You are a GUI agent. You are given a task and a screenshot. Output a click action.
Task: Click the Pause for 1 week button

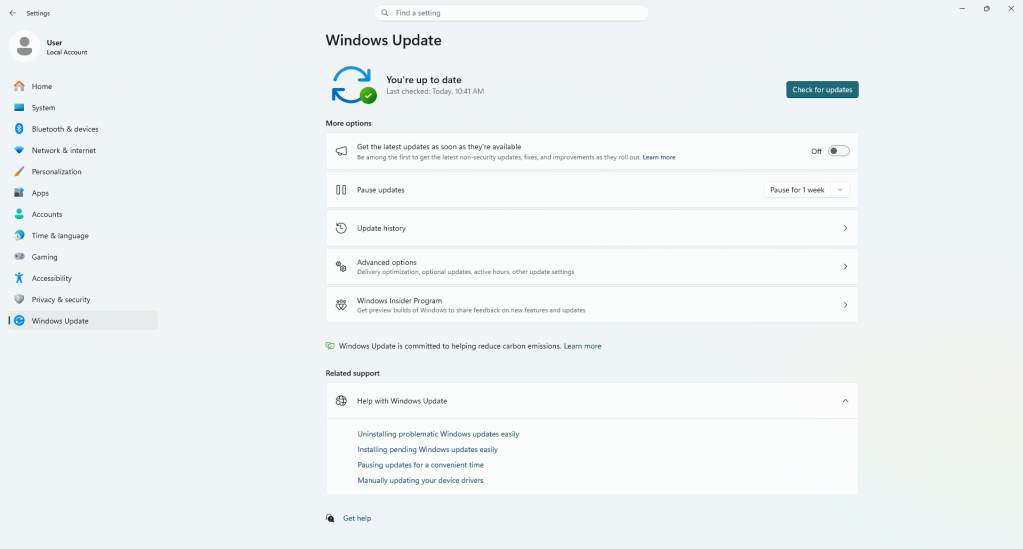coord(797,190)
